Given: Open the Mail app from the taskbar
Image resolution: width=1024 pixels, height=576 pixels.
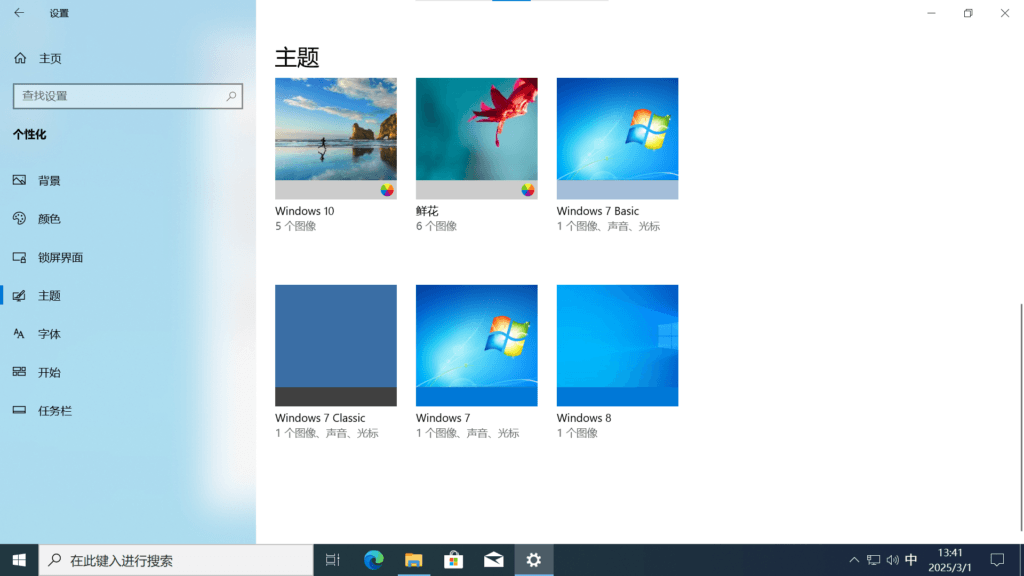Looking at the screenshot, I should click(493, 559).
